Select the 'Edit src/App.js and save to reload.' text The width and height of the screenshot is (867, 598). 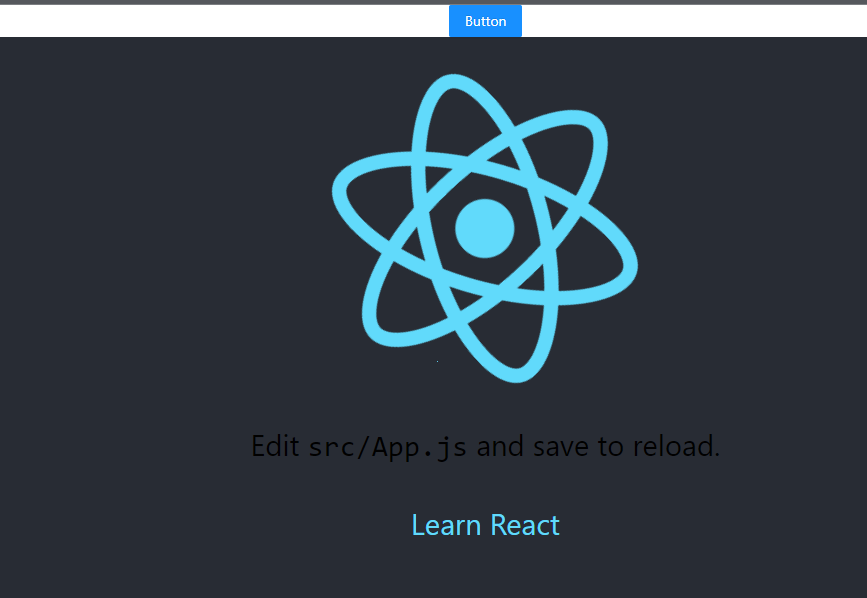coord(485,446)
